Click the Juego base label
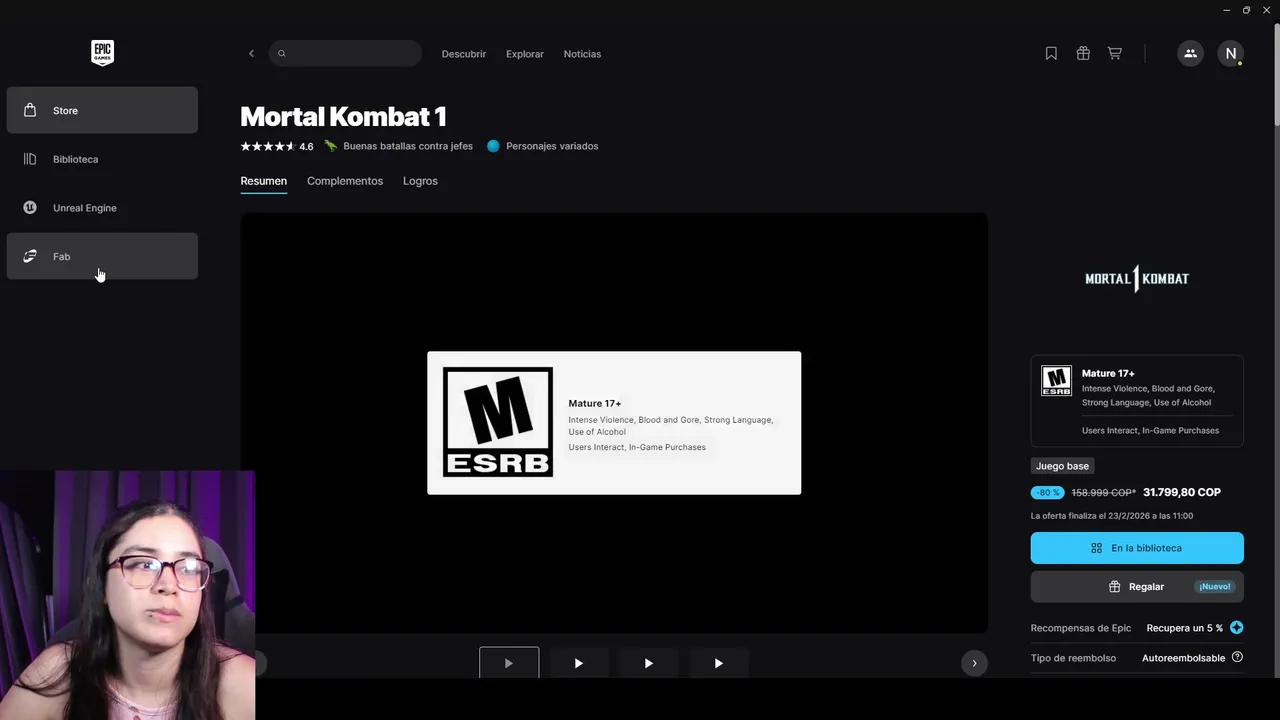This screenshot has height=720, width=1280. [x=1062, y=466]
